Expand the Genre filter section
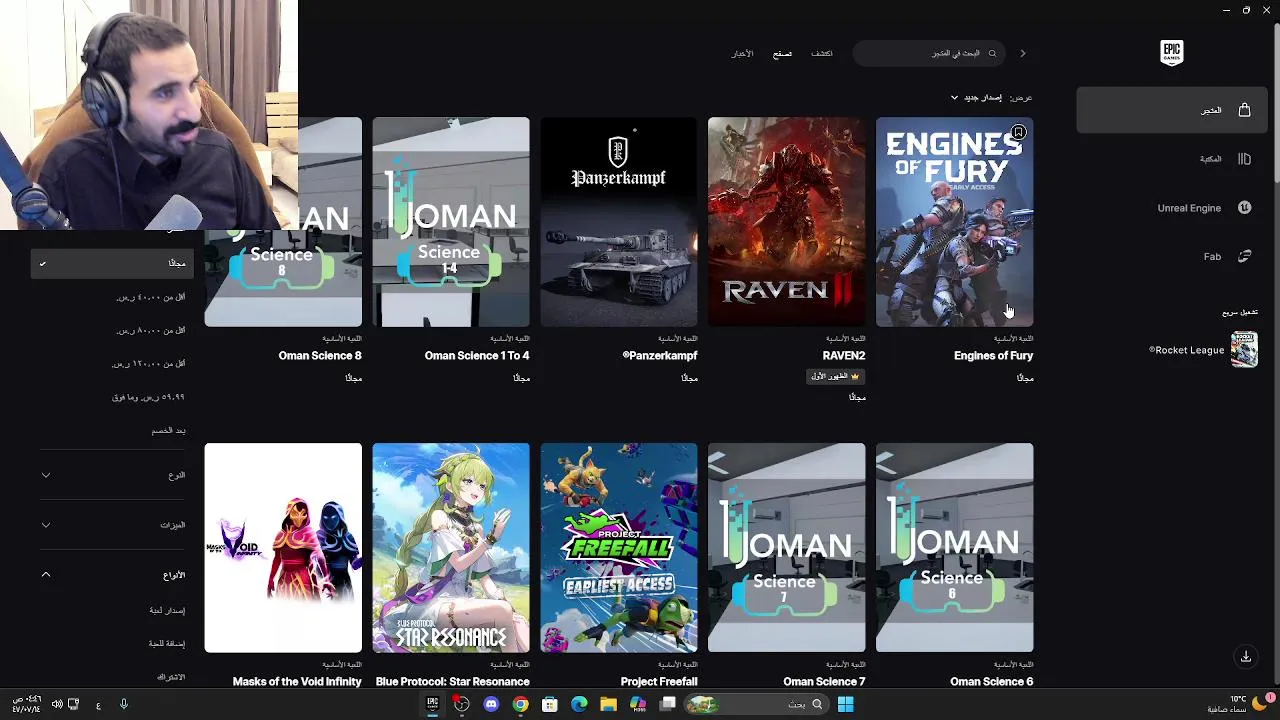This screenshot has height=720, width=1280. [x=111, y=475]
